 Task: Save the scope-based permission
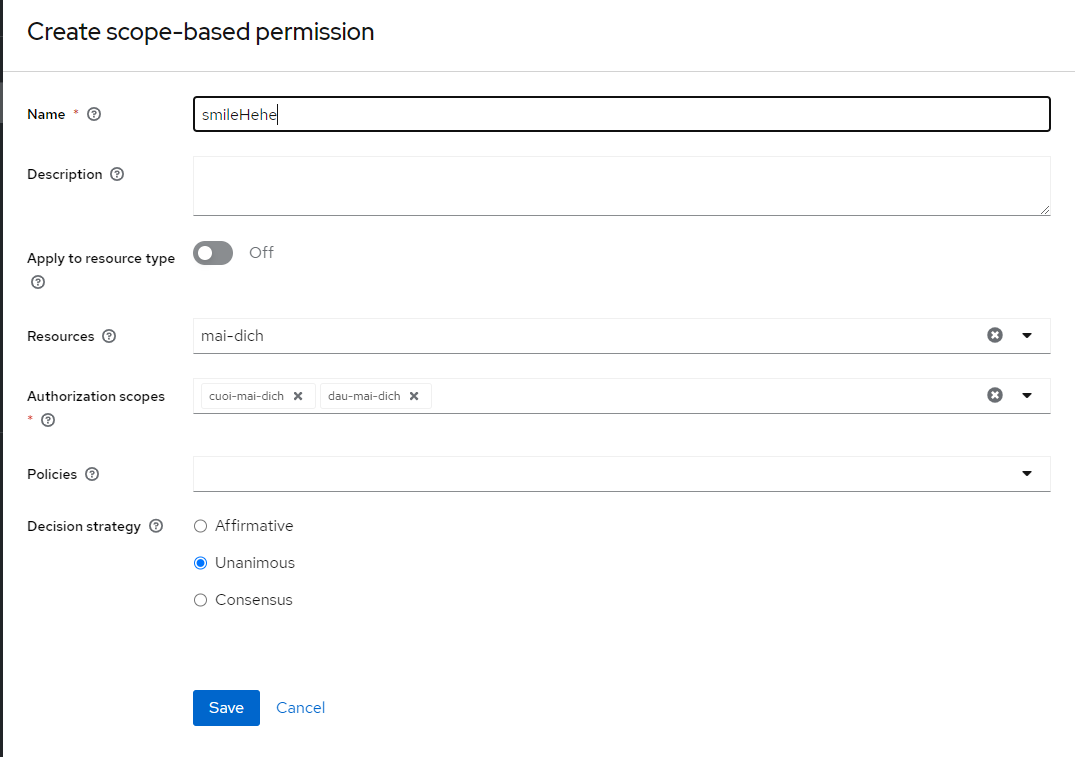226,707
